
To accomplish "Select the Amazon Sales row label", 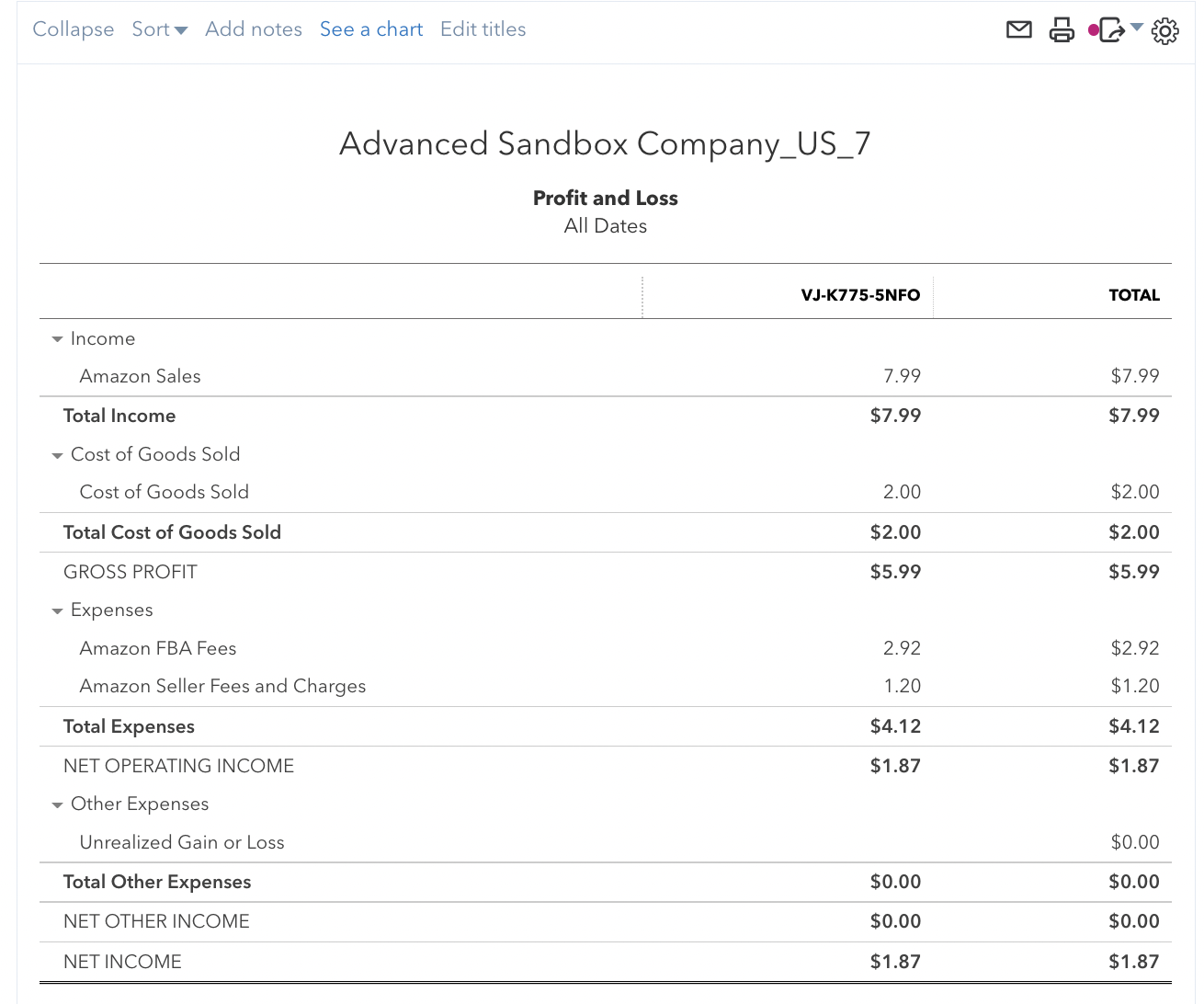I will pos(140,376).
